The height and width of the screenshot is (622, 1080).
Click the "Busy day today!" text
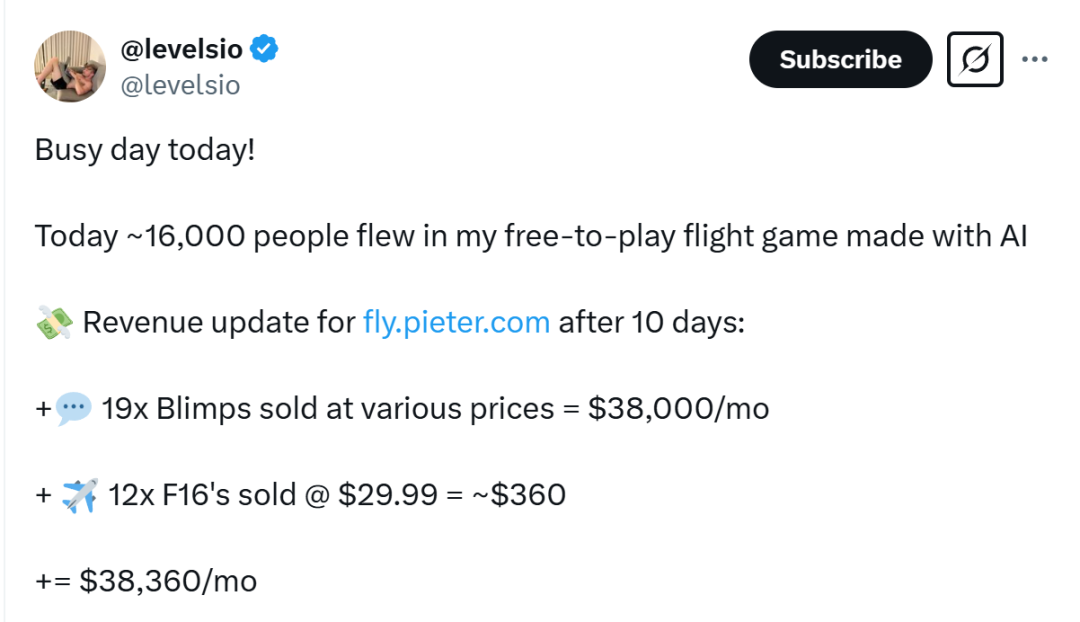145,150
